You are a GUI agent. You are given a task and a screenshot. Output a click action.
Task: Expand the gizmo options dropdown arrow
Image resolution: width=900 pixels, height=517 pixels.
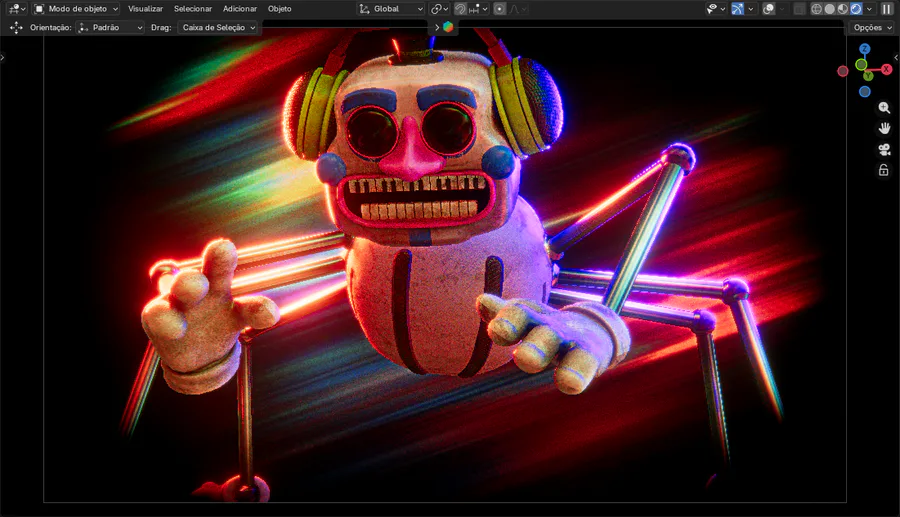click(x=750, y=9)
